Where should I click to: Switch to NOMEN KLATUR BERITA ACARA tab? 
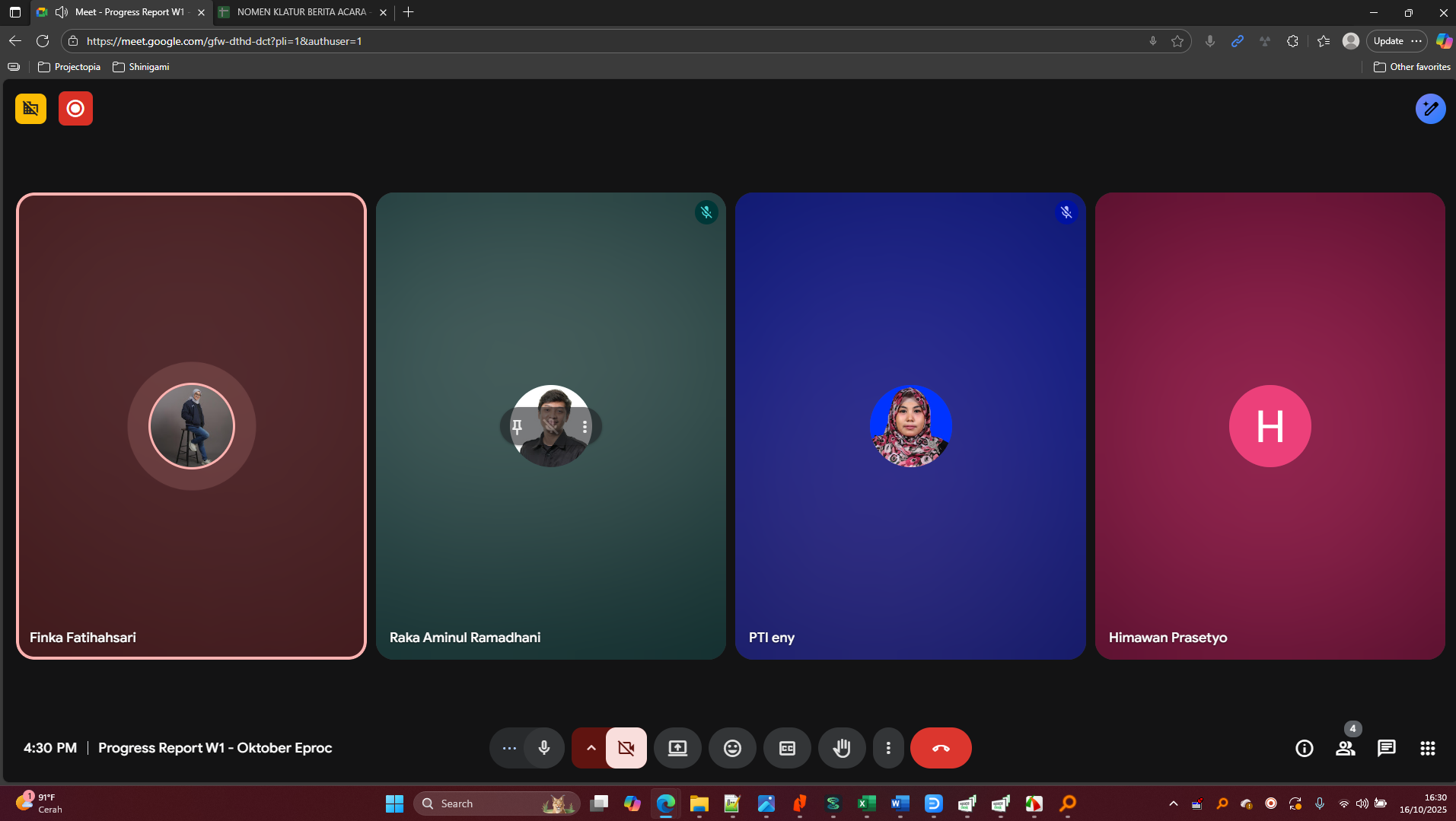[301, 12]
